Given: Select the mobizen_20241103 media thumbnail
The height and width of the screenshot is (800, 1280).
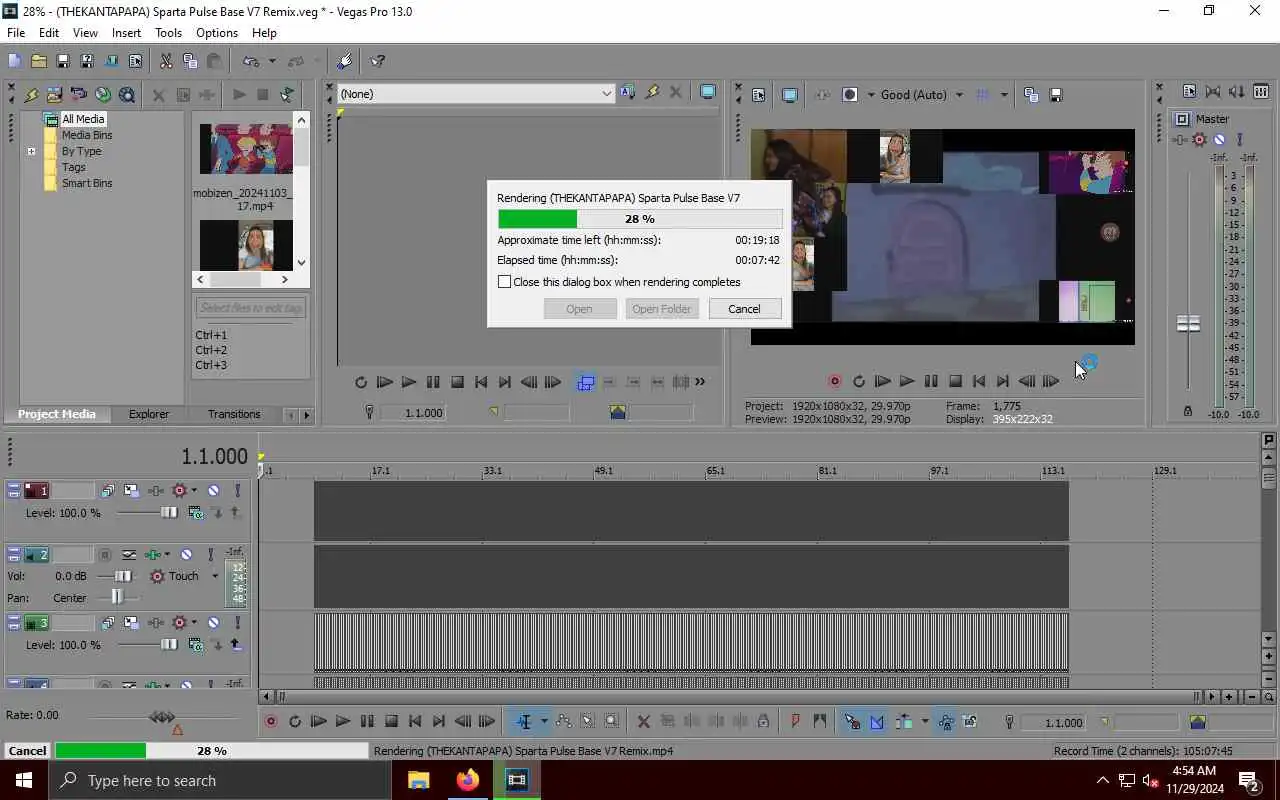Looking at the screenshot, I should (245, 149).
